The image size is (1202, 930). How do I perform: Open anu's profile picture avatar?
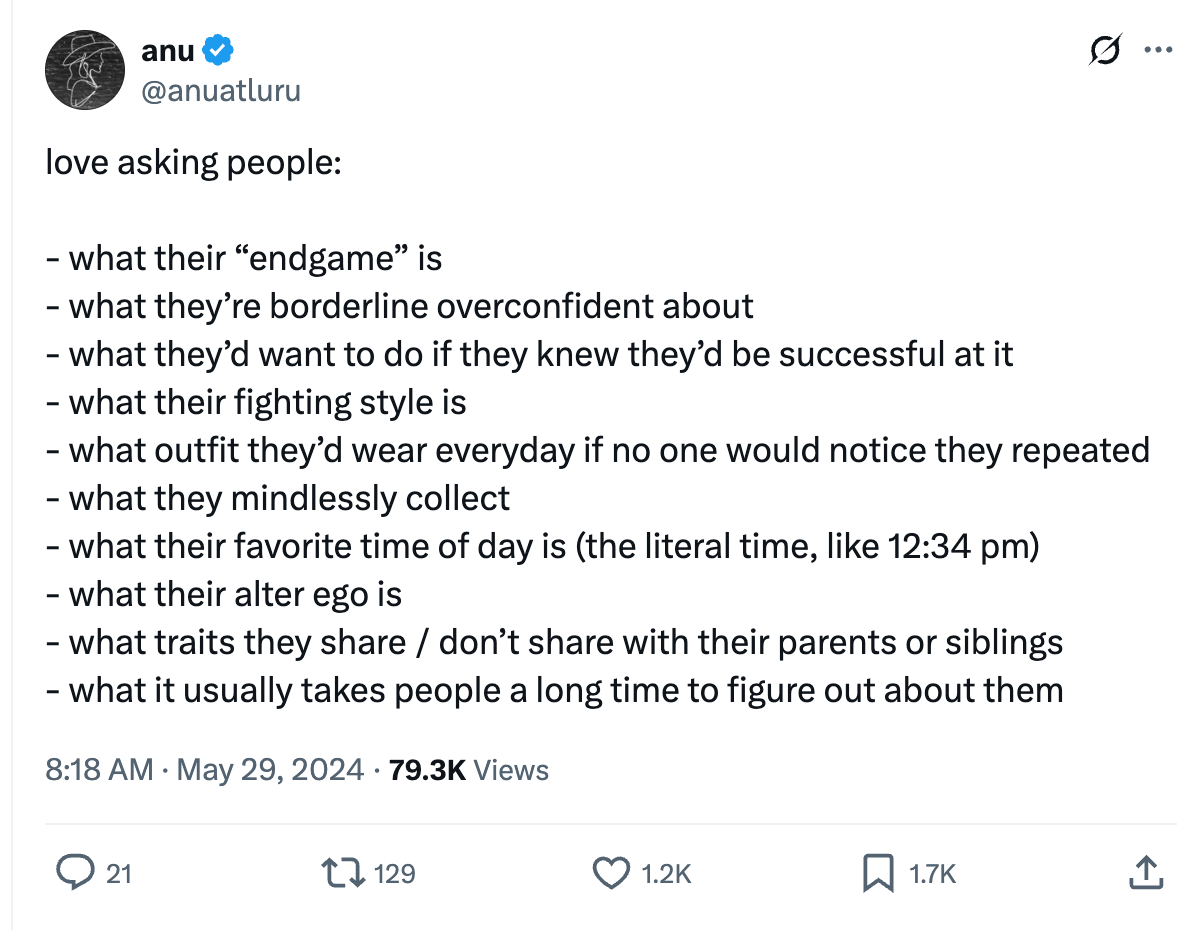84,70
